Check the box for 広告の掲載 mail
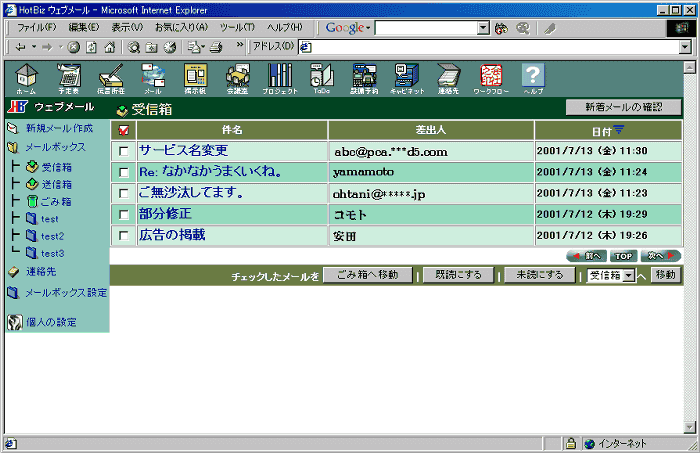Image resolution: width=700 pixels, height=453 pixels. 124,236
